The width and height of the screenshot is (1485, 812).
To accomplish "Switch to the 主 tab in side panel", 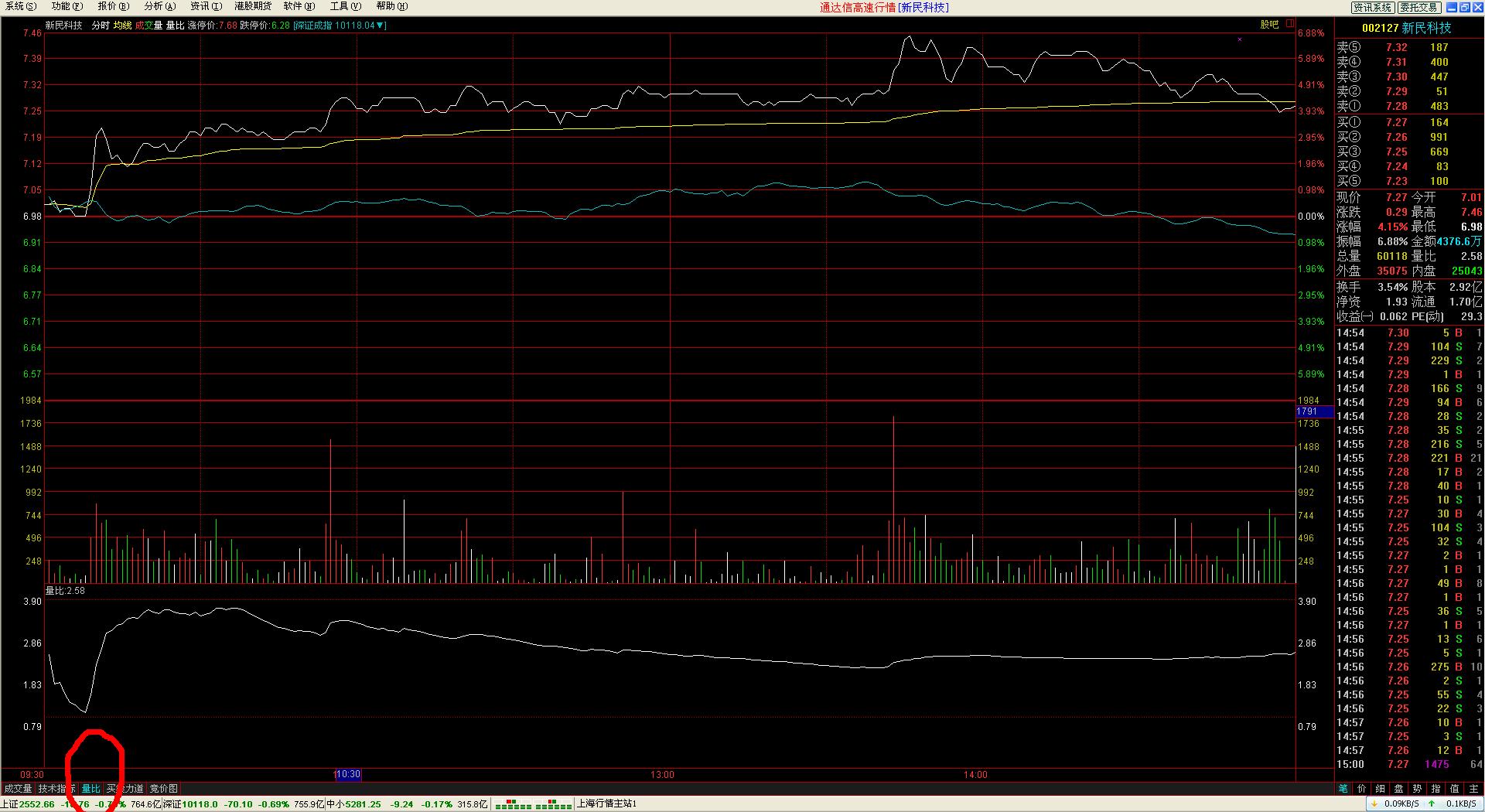I will pos(1474,789).
